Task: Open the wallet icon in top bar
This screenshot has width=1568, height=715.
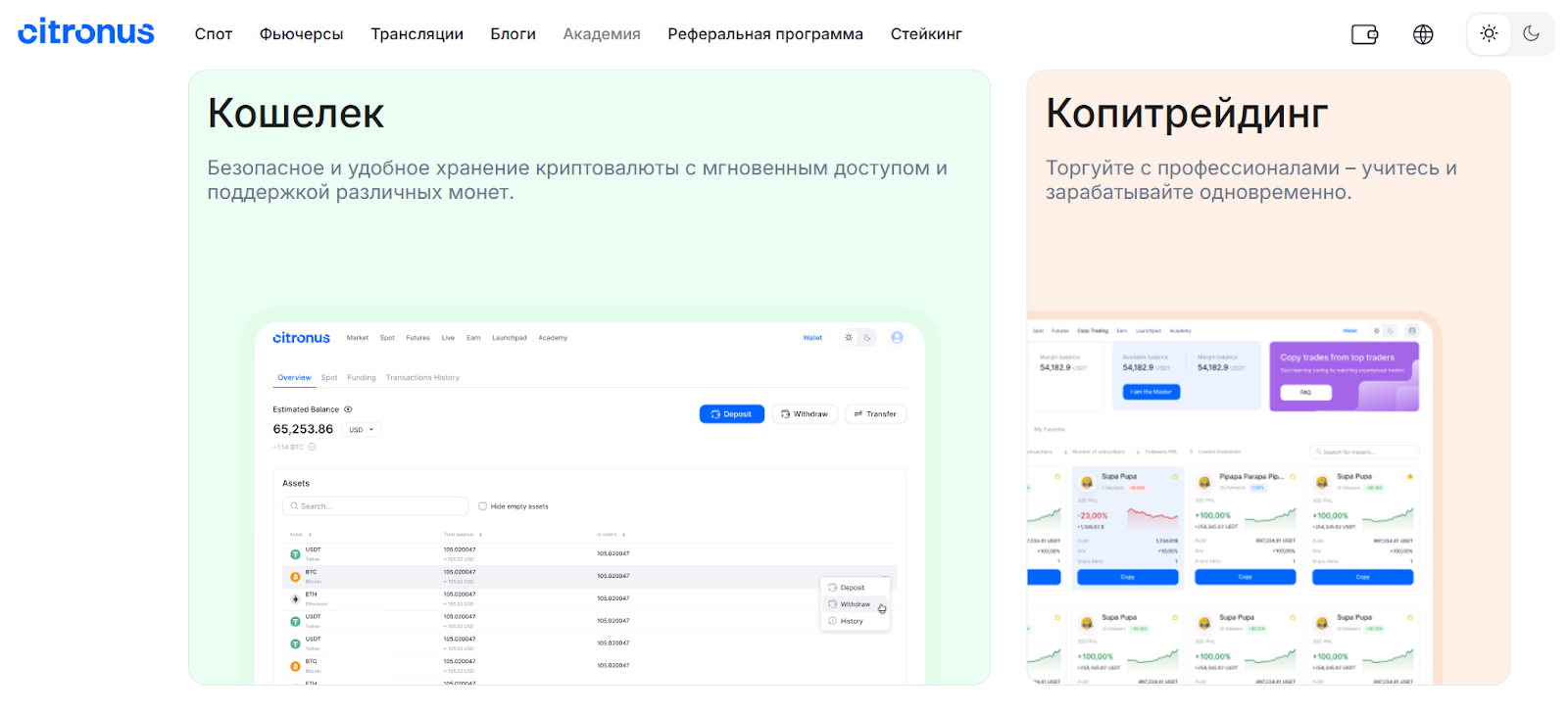Action: point(1364,34)
